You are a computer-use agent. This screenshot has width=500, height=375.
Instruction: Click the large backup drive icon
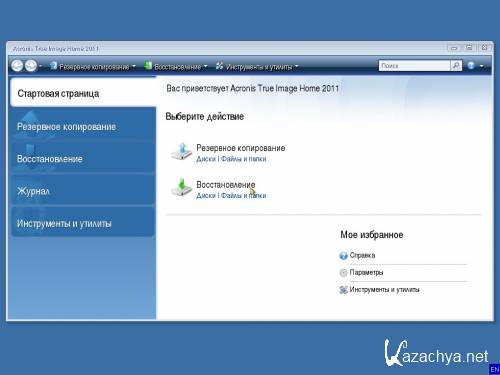[181, 152]
